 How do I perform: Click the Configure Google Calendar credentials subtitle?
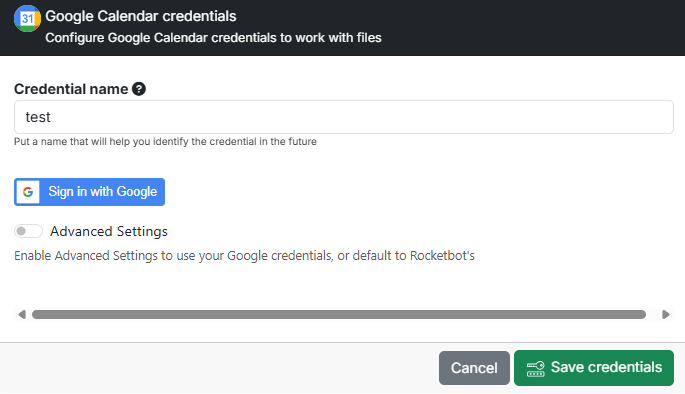(x=214, y=38)
